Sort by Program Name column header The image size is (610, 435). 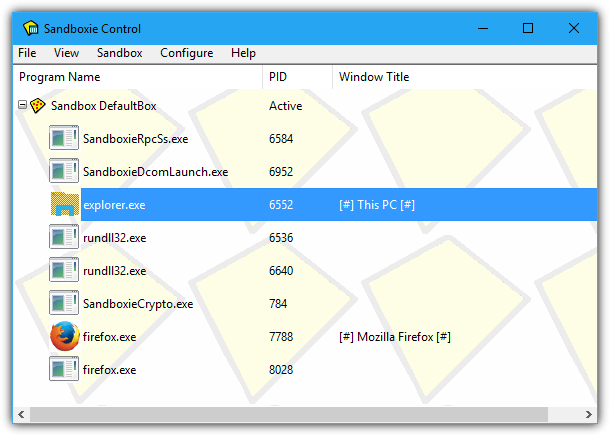(138, 77)
